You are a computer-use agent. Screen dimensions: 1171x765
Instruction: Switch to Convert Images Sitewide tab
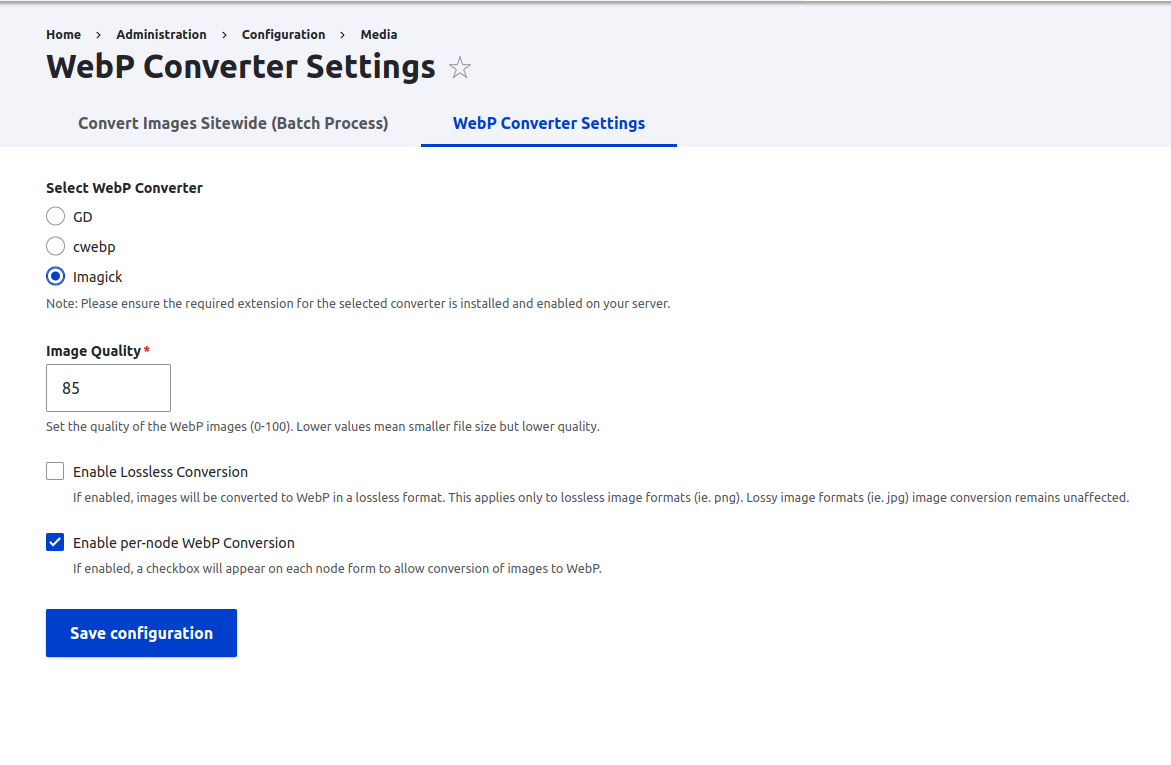233,123
